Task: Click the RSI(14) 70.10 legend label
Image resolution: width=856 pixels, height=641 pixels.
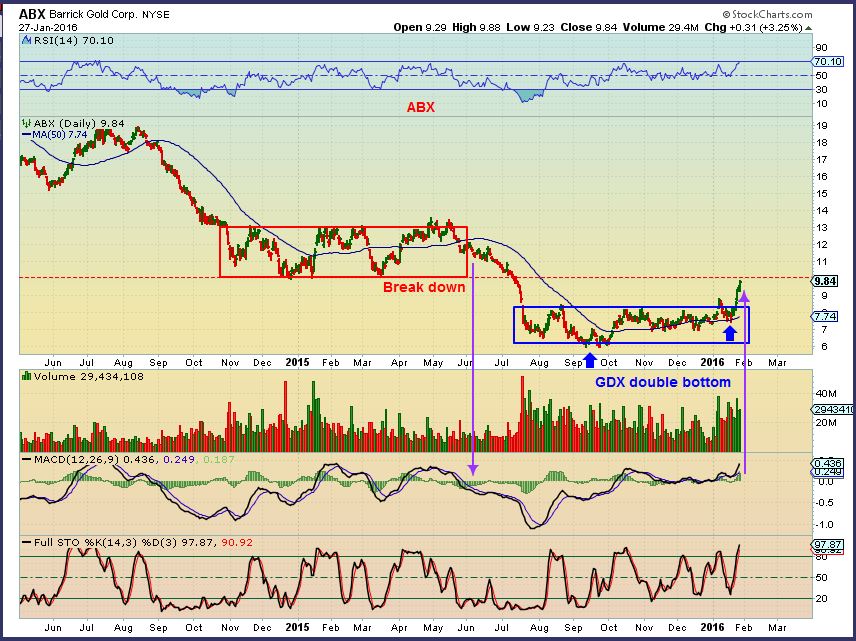Action: click(x=74, y=40)
